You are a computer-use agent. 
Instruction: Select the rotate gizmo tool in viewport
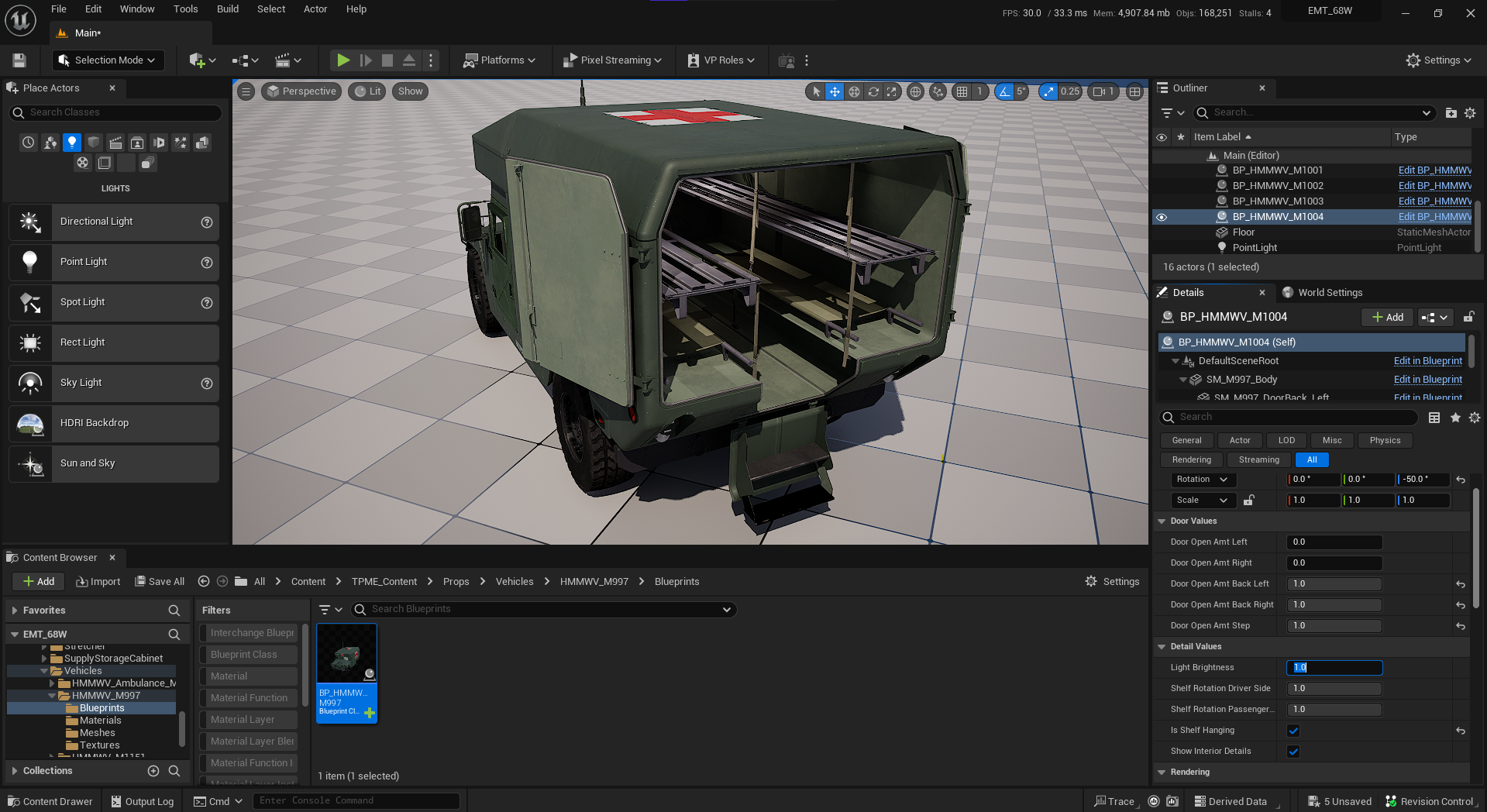click(873, 91)
